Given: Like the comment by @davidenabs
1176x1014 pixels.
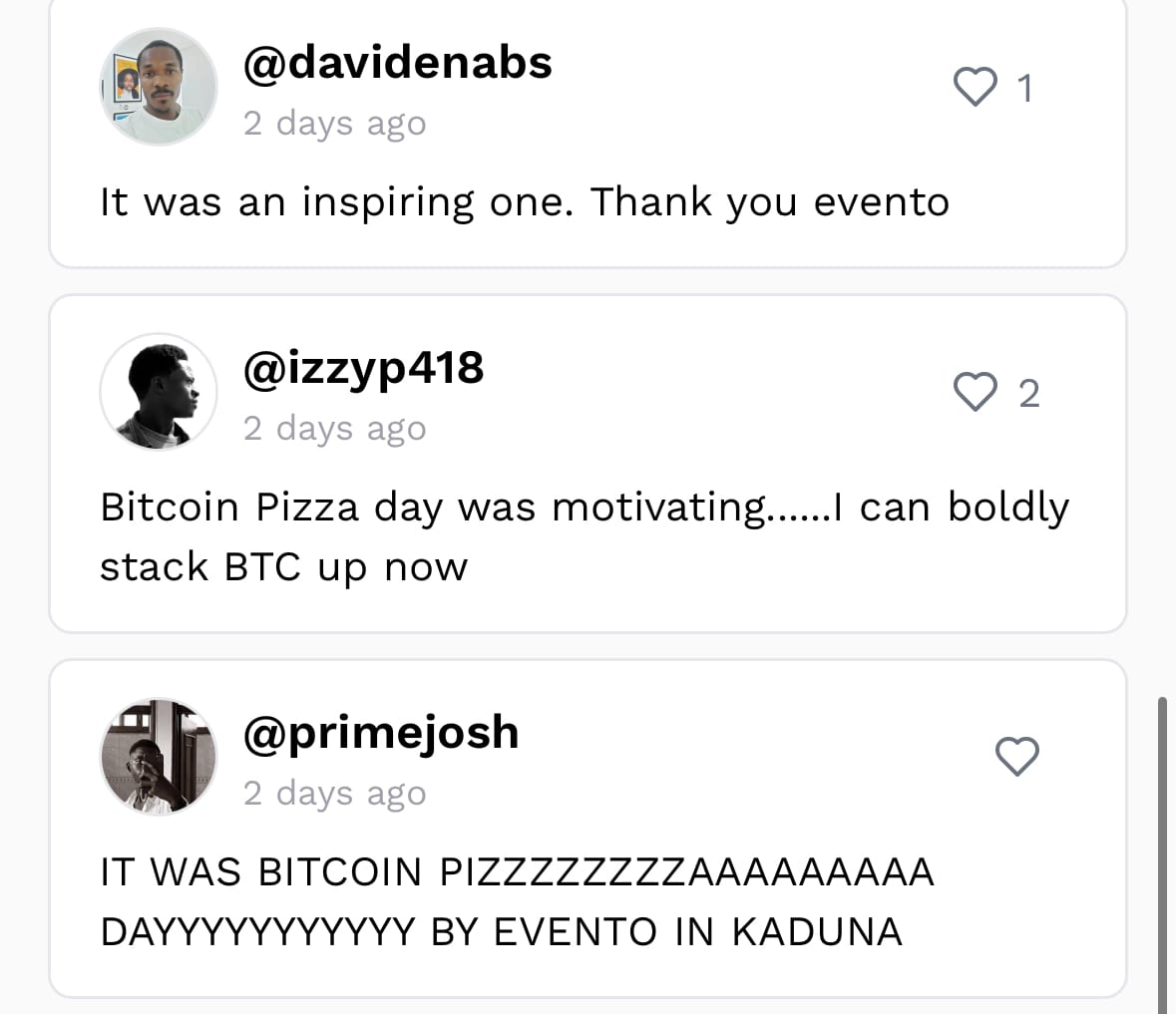Looking at the screenshot, I should click(x=975, y=88).
